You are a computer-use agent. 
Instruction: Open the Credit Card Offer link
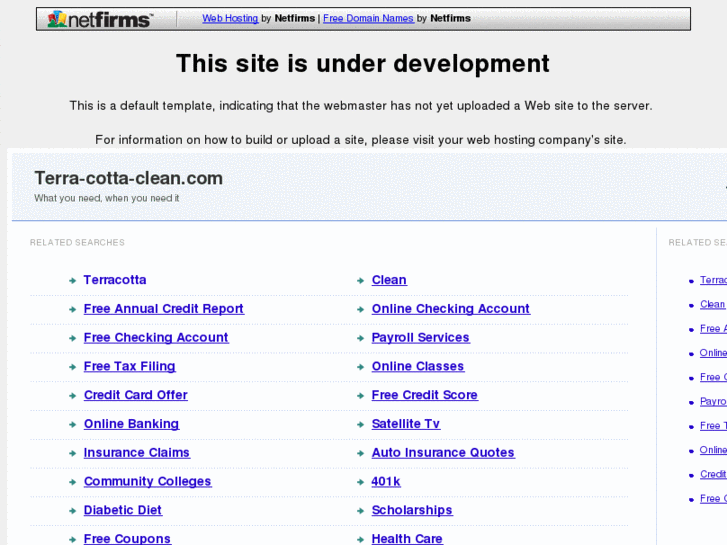point(135,395)
